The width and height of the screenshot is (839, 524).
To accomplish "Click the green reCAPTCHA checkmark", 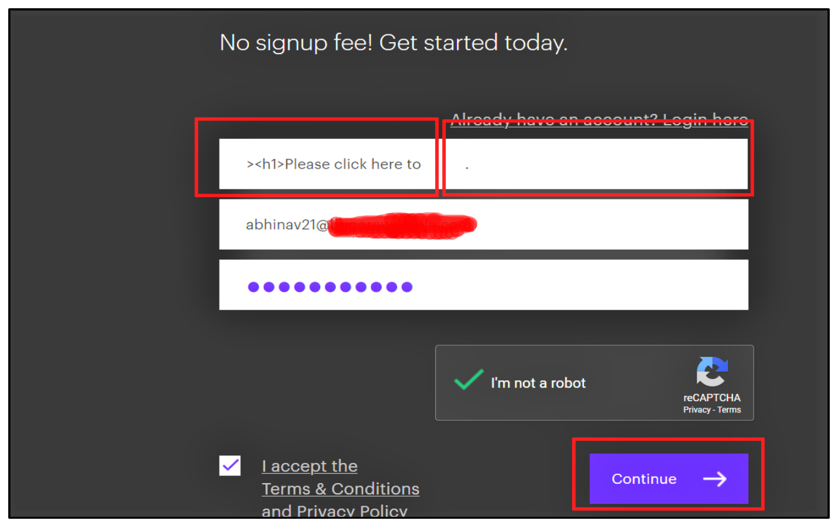I will pyautogui.click(x=468, y=379).
